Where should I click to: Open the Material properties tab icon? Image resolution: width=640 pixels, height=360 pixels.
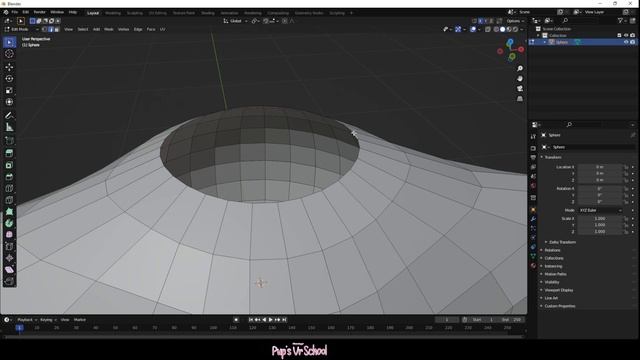click(533, 266)
